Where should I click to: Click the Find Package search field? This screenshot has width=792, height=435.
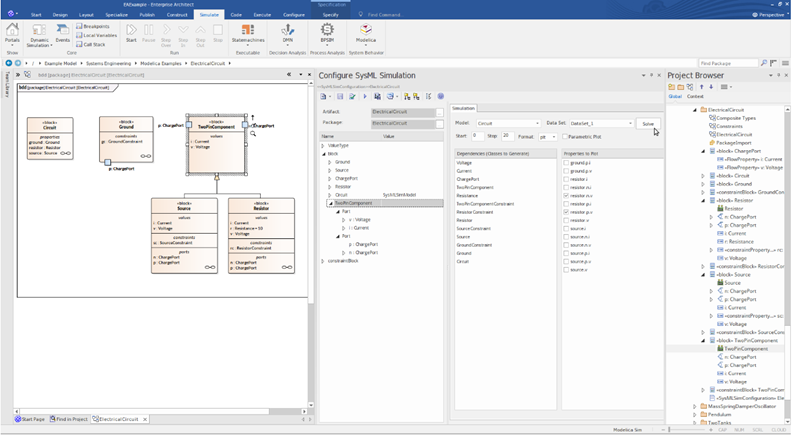tap(728, 63)
